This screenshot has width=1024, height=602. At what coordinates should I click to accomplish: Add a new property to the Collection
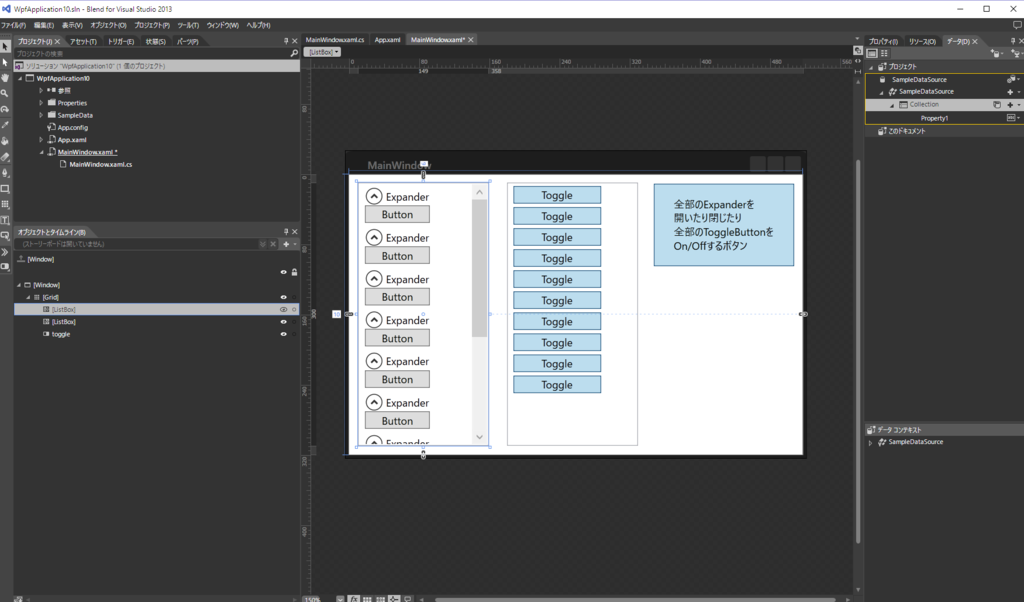tap(1010, 104)
